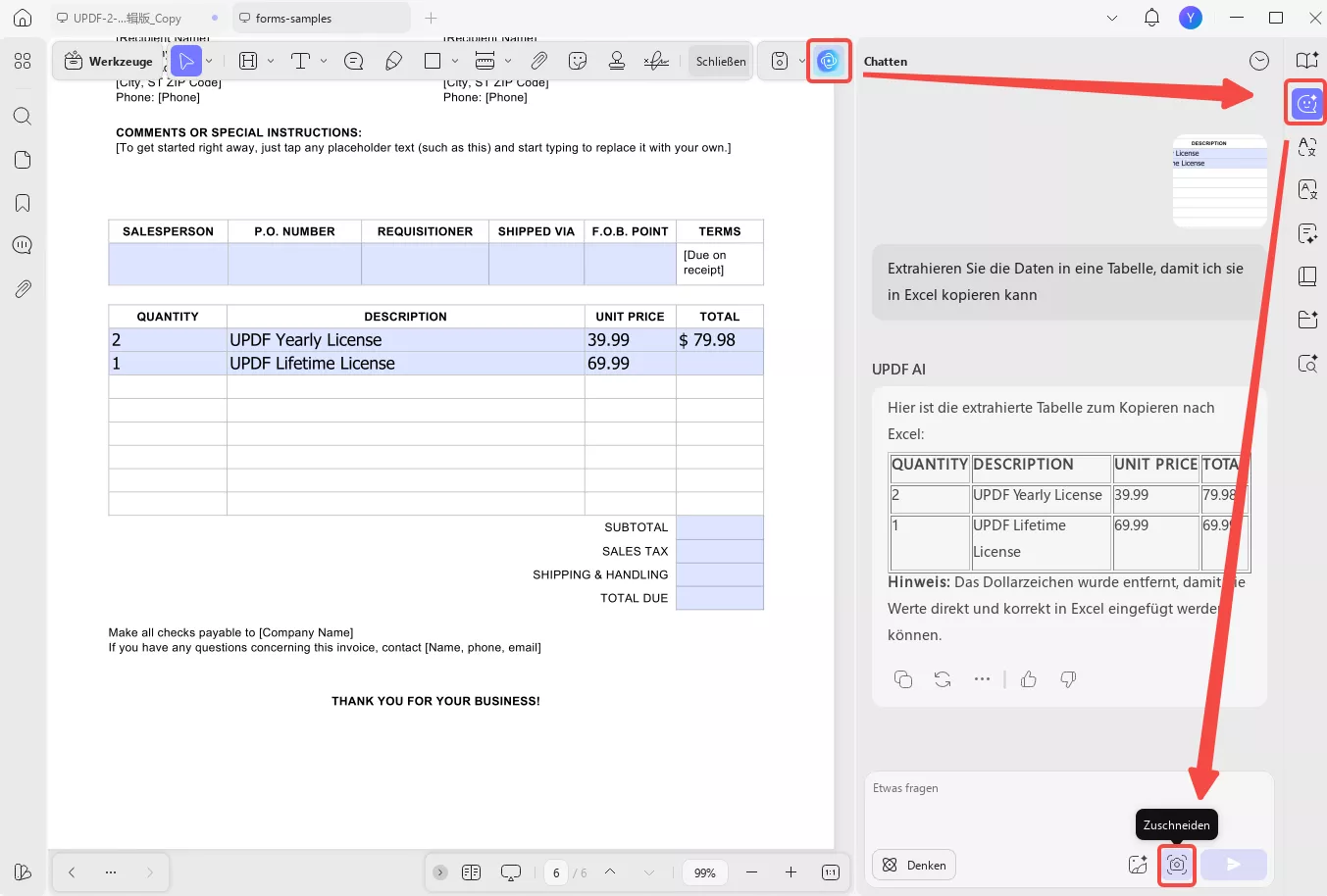
Task: Regenerate the UPDF AI answer
Action: coord(943,678)
